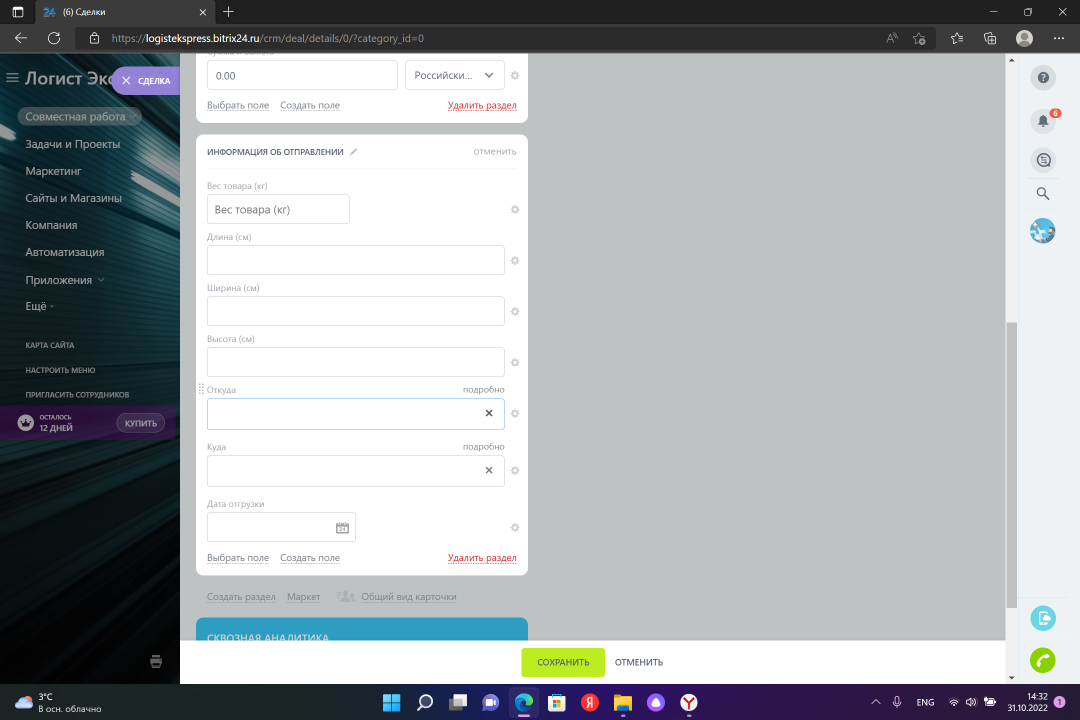Clear the Откуда field with X icon
Image resolution: width=1080 pixels, height=720 pixels.
point(489,413)
